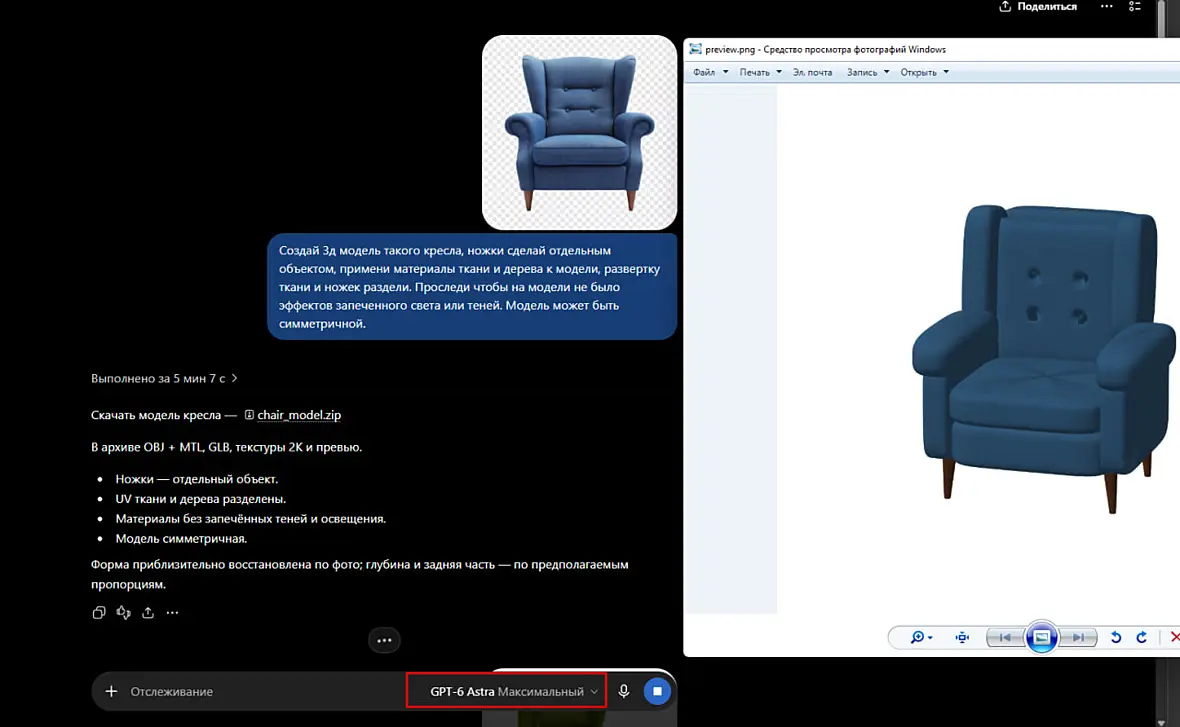
Task: Expand thinking details 'Выполнено за 5 мин'
Action: tap(164, 379)
